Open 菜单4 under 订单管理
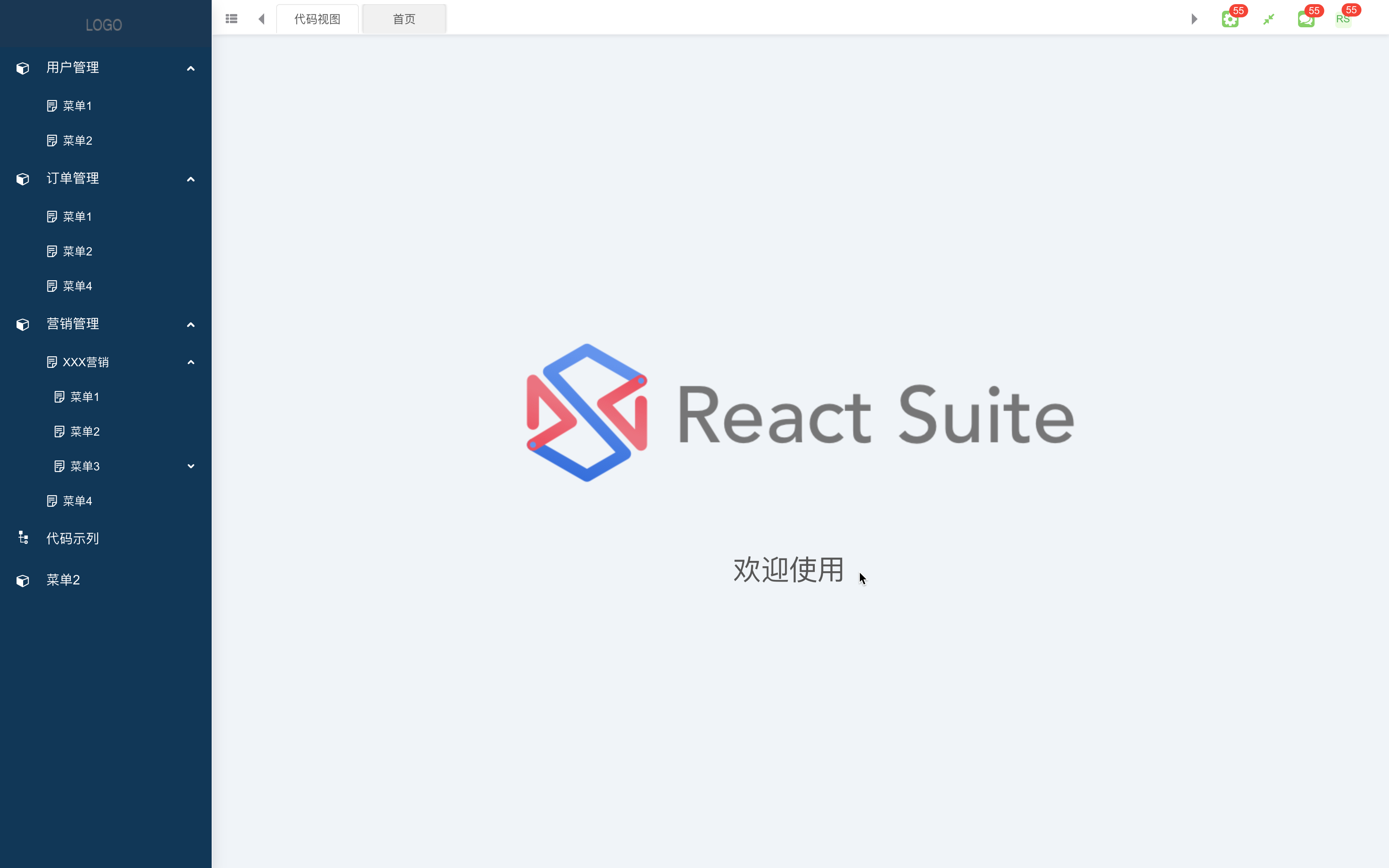Screen dimensions: 1389x868 click(x=77, y=286)
